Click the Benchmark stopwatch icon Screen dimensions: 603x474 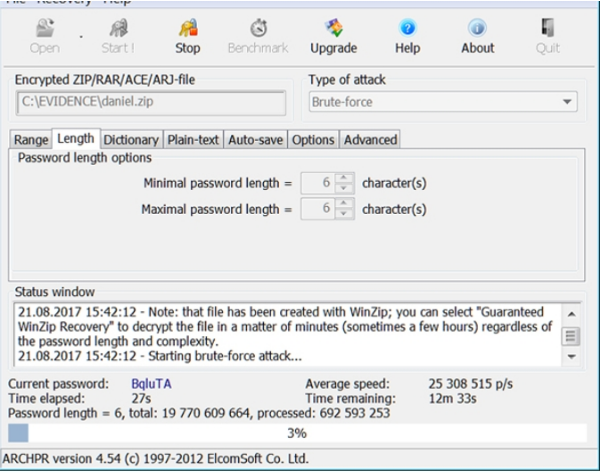point(258,28)
